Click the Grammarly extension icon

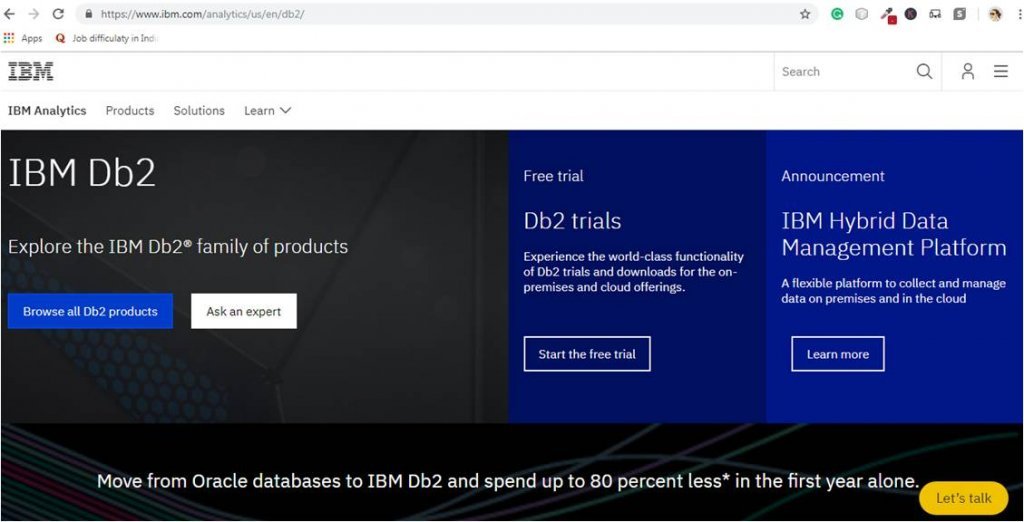(x=837, y=14)
